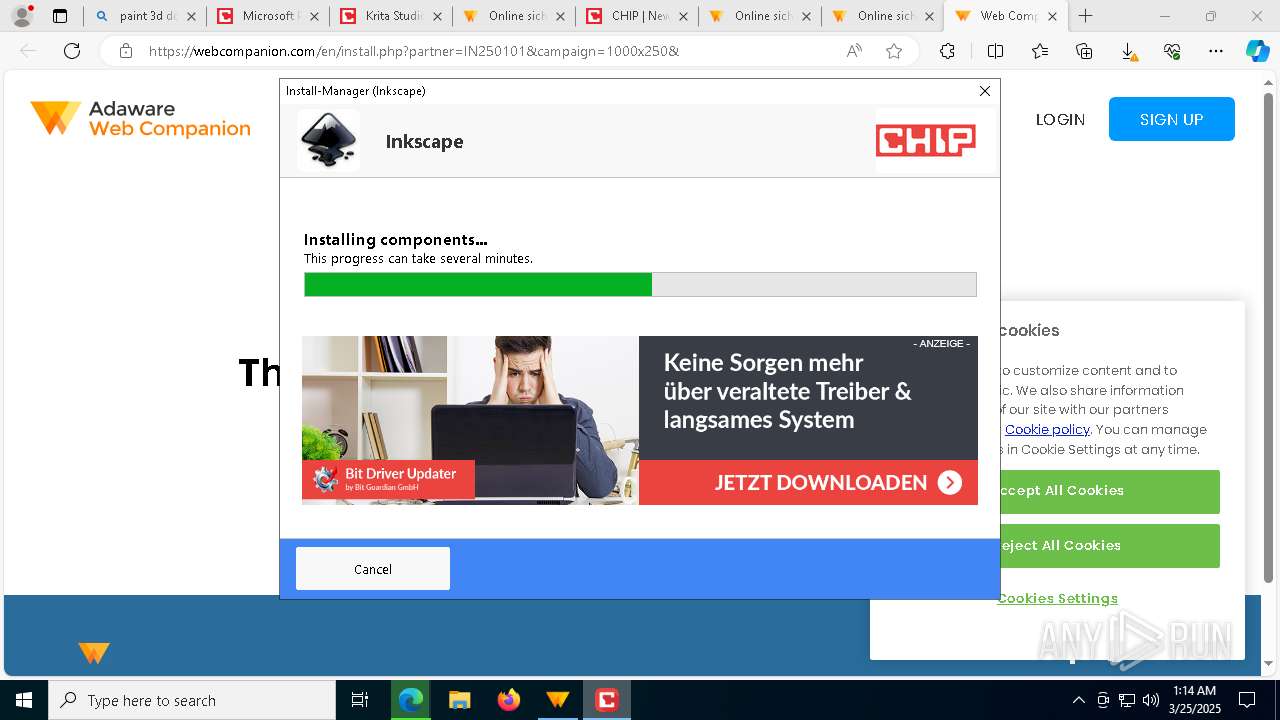This screenshot has height=720, width=1280.
Task: Click the address bar URL
Action: pyautogui.click(x=414, y=51)
